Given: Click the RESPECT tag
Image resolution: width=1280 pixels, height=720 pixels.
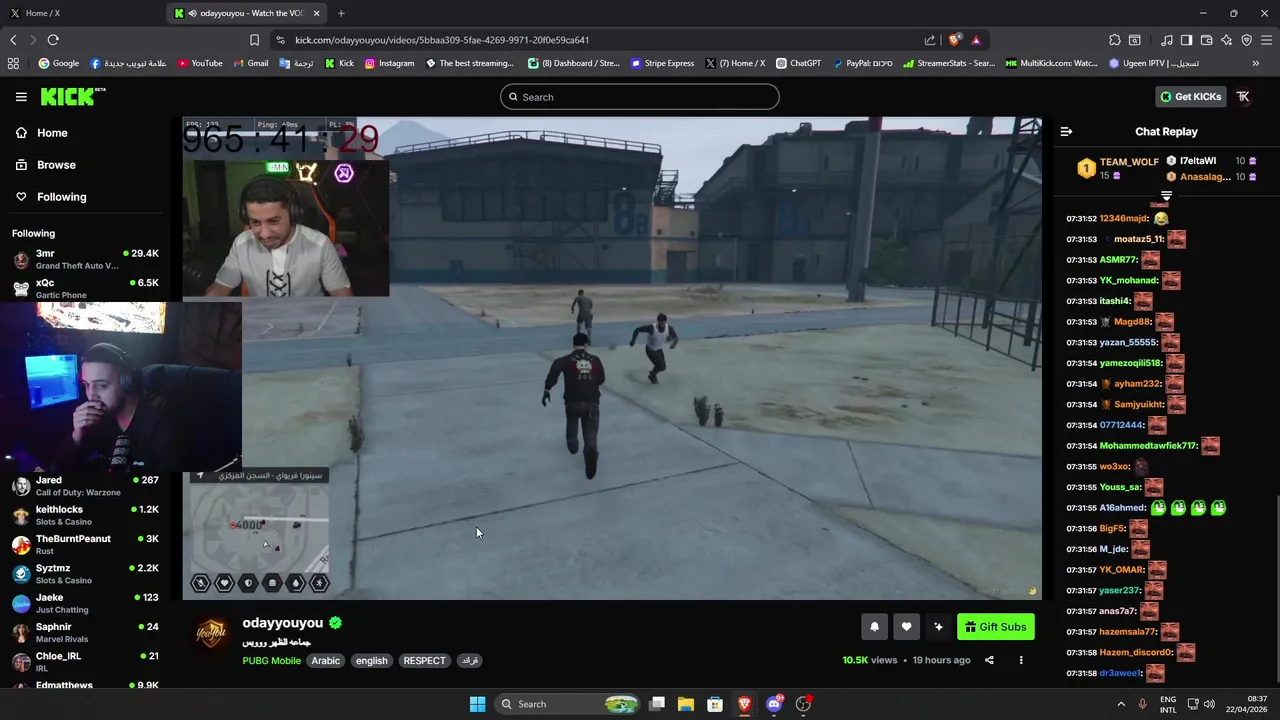Looking at the screenshot, I should pyautogui.click(x=424, y=661).
